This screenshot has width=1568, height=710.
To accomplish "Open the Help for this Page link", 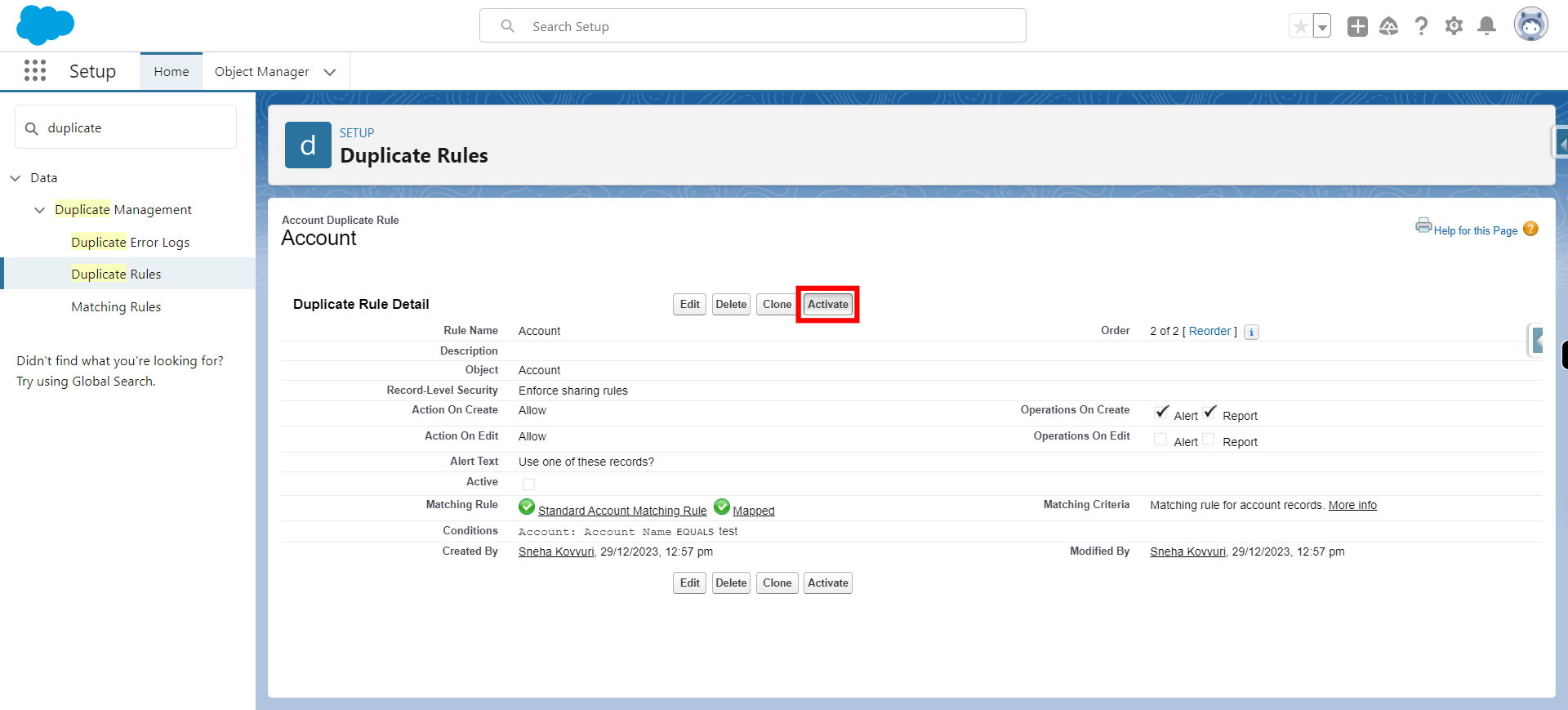I will (x=1476, y=230).
